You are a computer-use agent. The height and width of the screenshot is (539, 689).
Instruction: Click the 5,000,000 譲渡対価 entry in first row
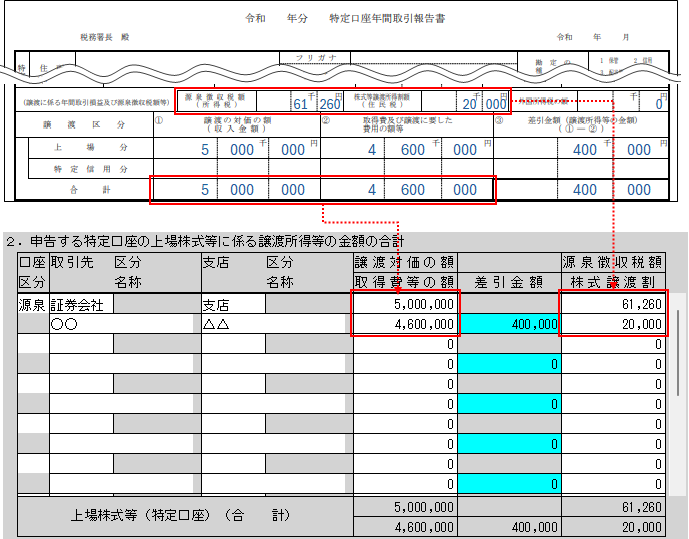point(405,304)
